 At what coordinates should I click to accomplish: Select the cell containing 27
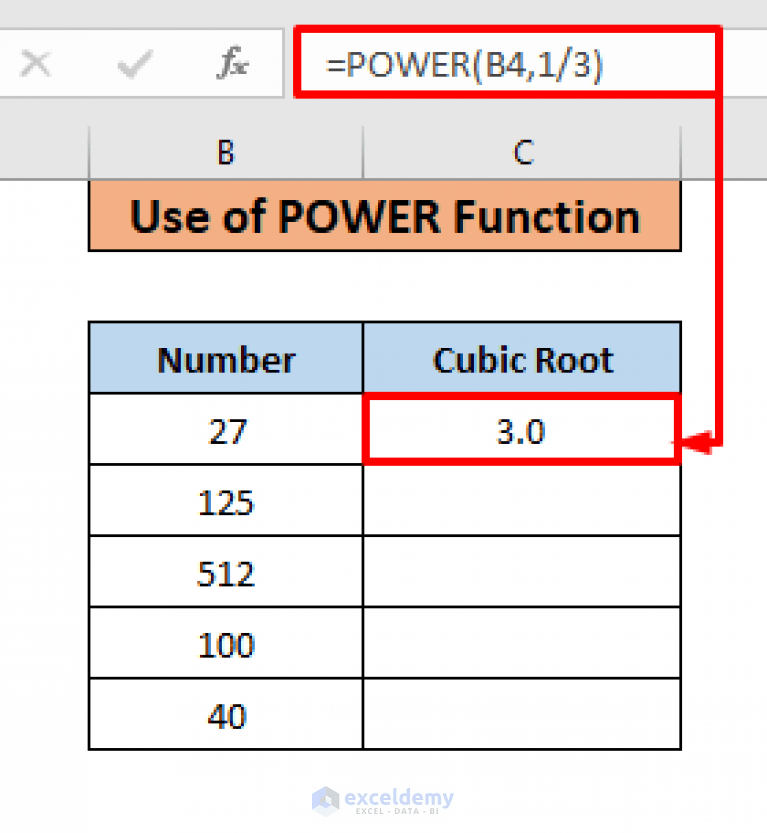pyautogui.click(x=226, y=429)
